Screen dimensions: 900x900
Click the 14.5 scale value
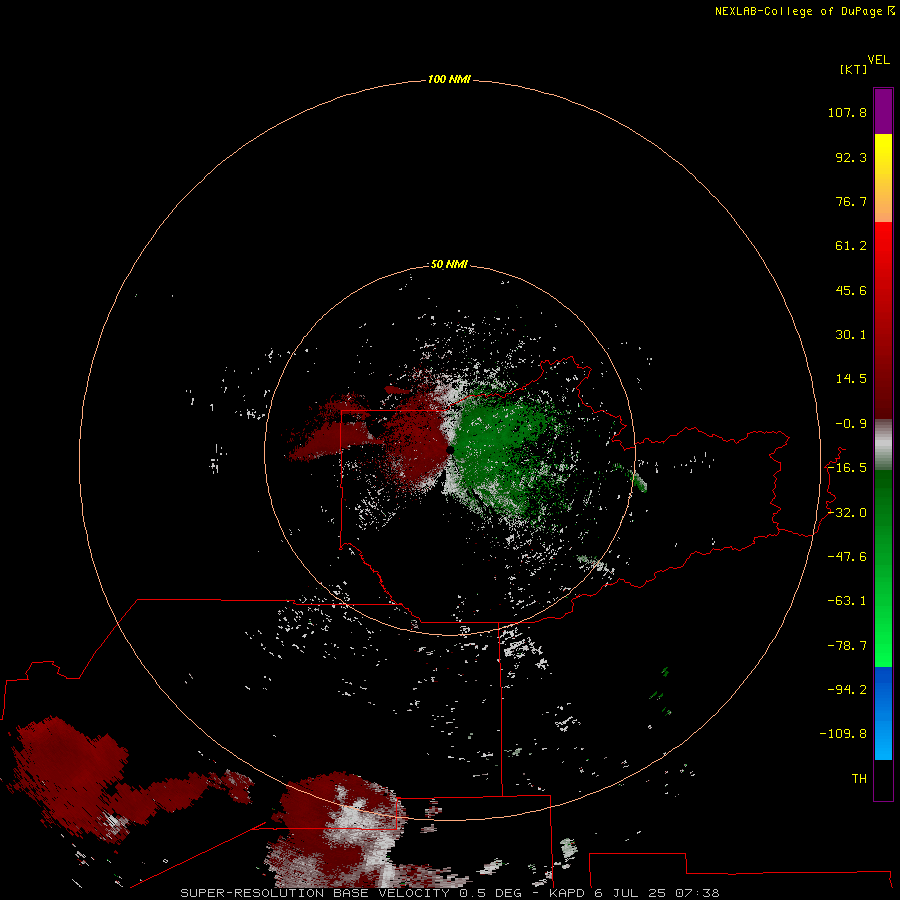click(x=851, y=379)
